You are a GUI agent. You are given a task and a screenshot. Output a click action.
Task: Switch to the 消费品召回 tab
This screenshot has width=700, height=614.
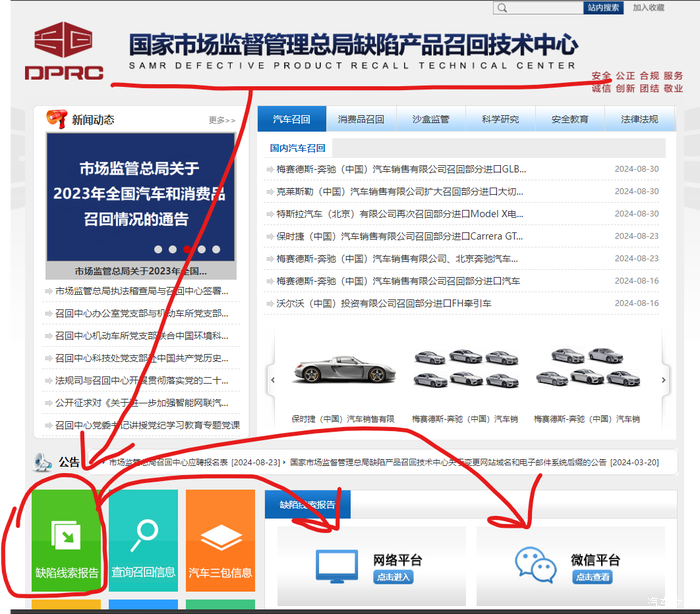point(361,119)
